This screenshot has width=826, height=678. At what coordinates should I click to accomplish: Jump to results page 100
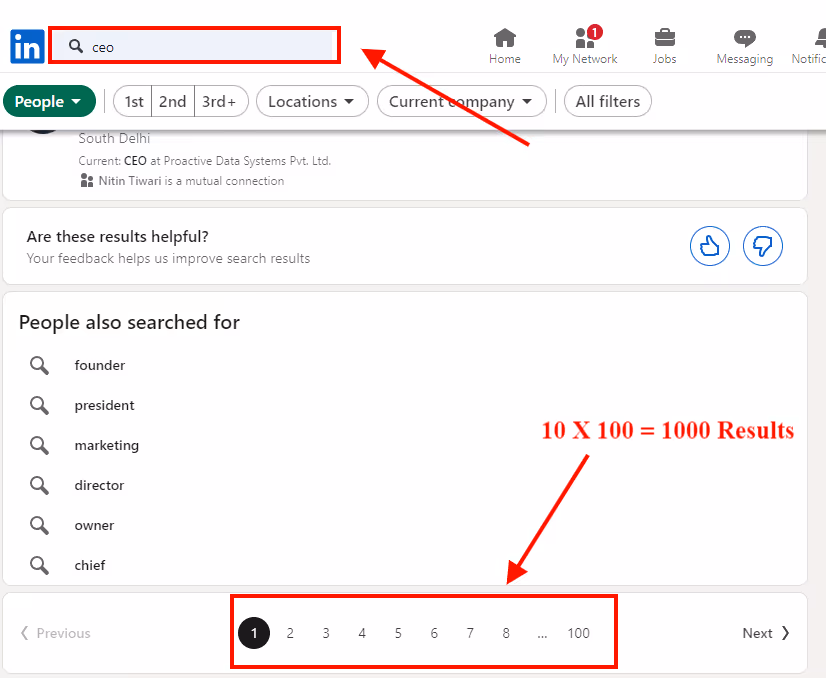coord(578,632)
